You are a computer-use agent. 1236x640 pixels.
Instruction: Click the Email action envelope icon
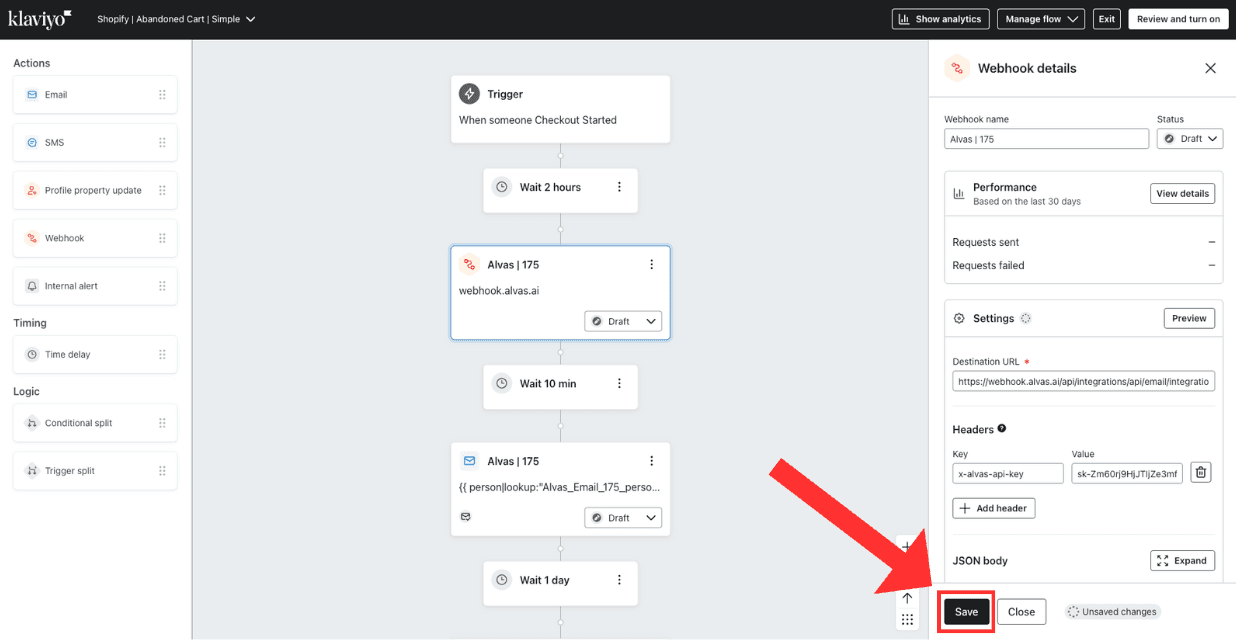[32, 95]
